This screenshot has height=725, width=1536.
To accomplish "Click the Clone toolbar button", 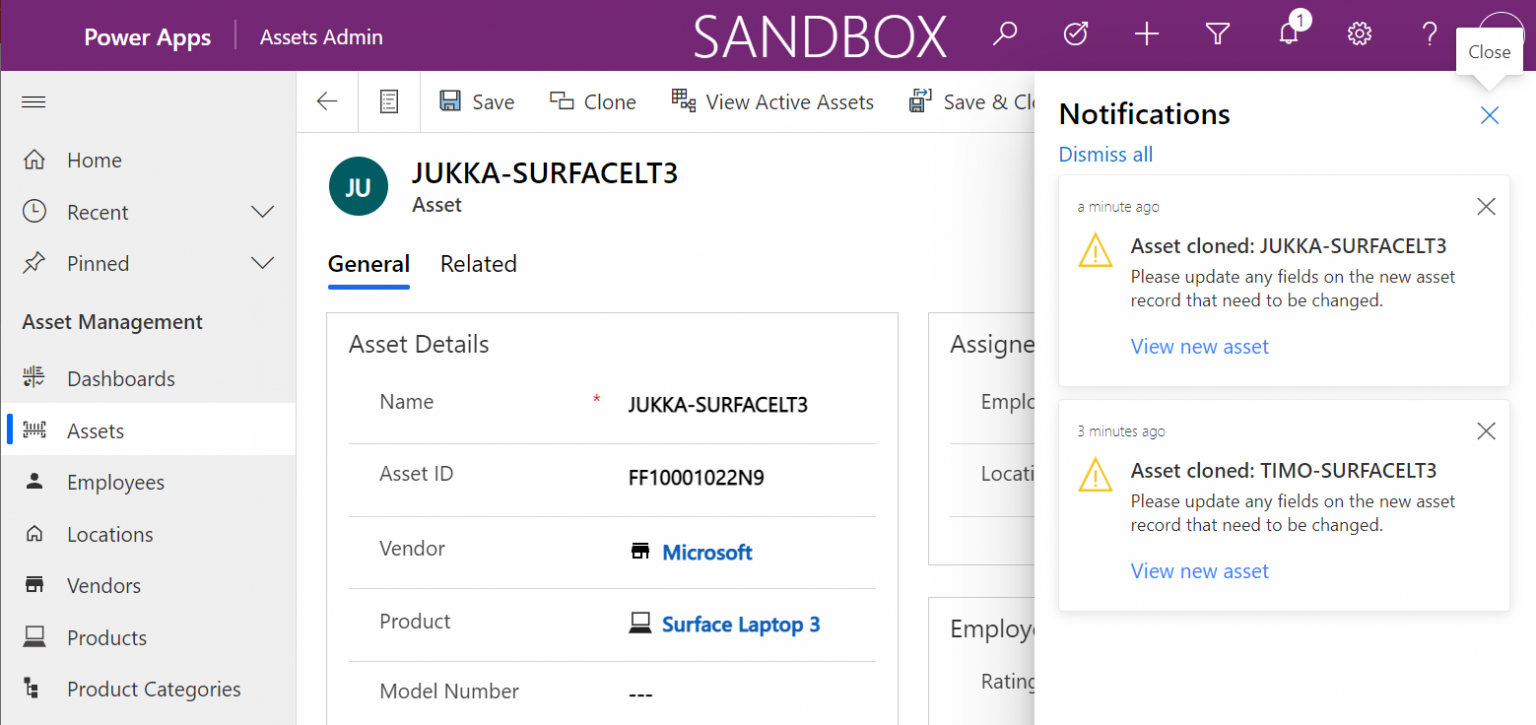I will coord(593,102).
